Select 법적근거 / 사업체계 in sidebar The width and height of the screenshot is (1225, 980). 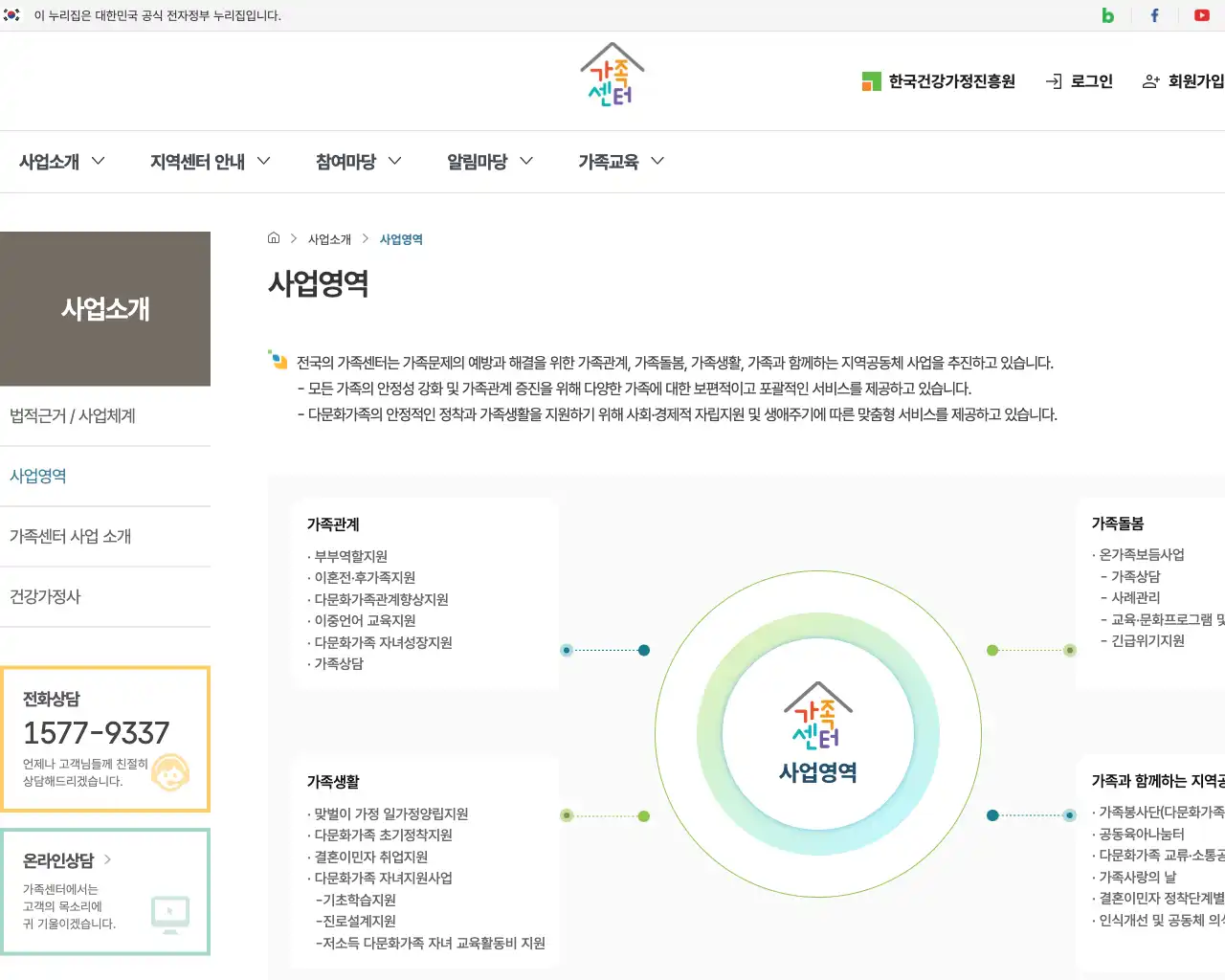[x=105, y=416]
